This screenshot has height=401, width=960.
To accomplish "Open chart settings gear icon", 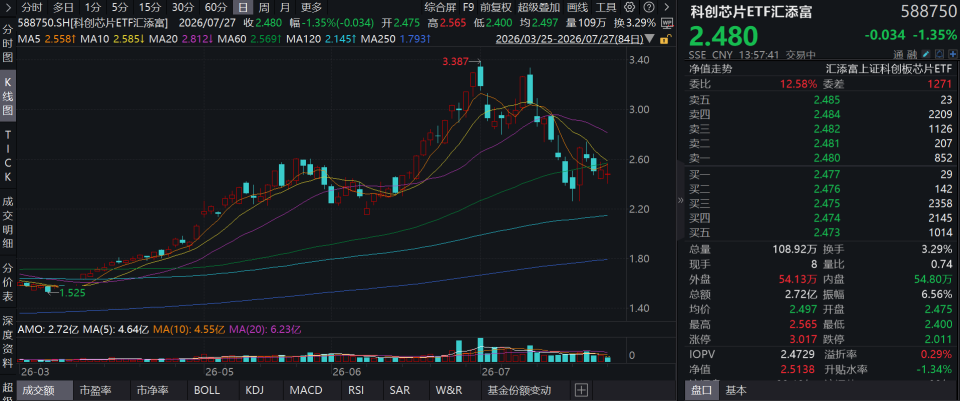I will tap(629, 7).
